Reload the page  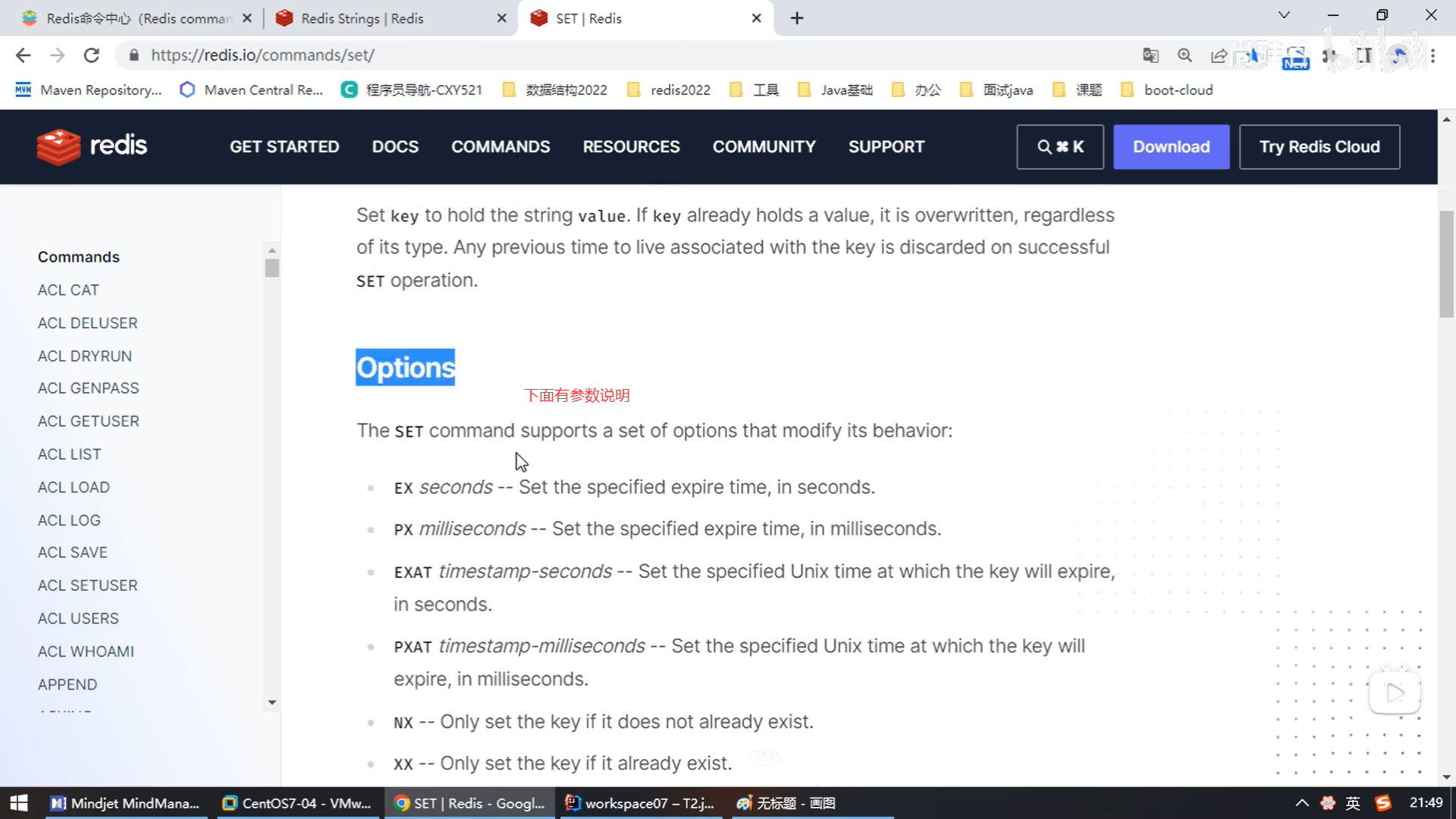pos(92,55)
